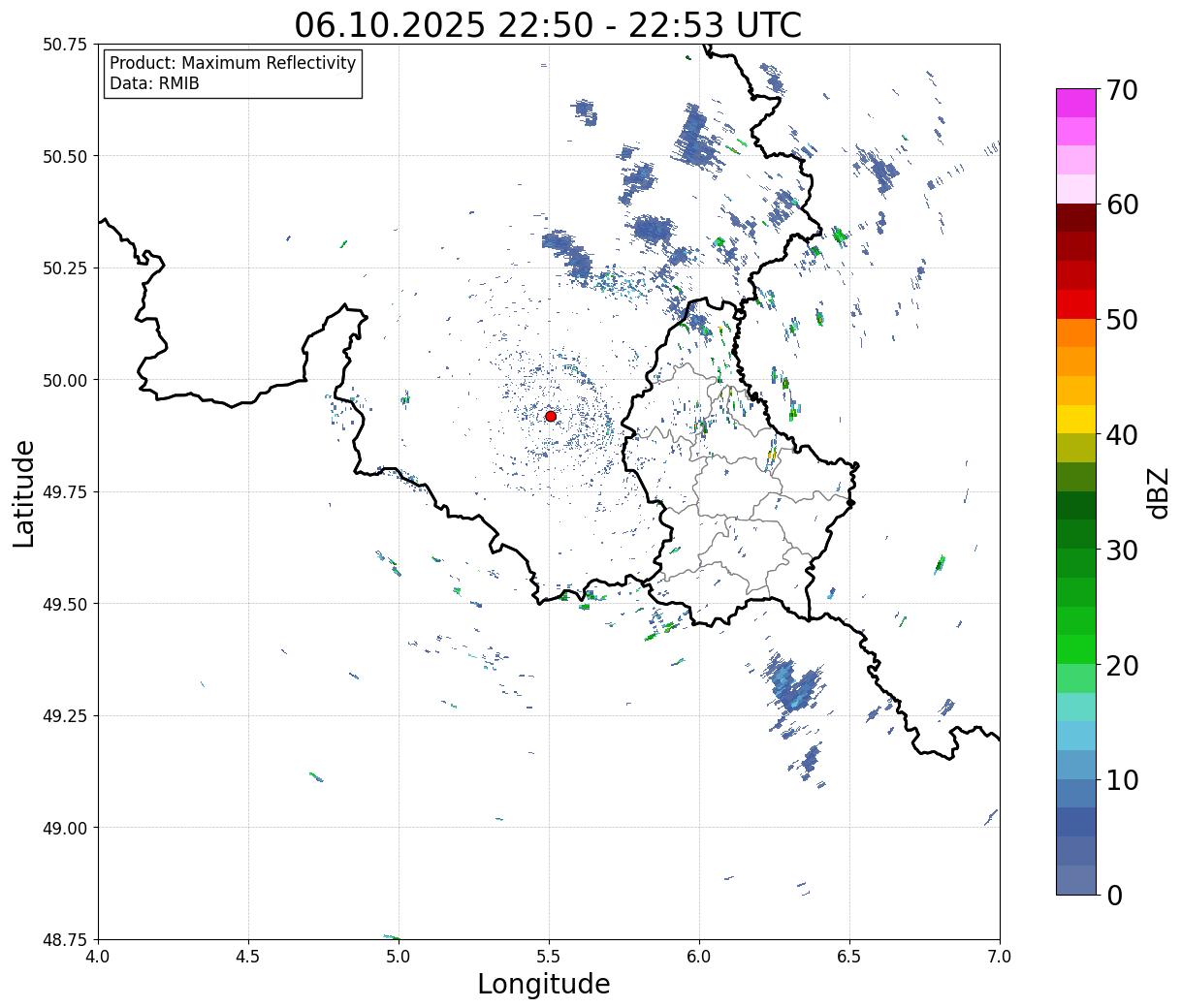Click the latitude tick label 50.25

coord(65,268)
